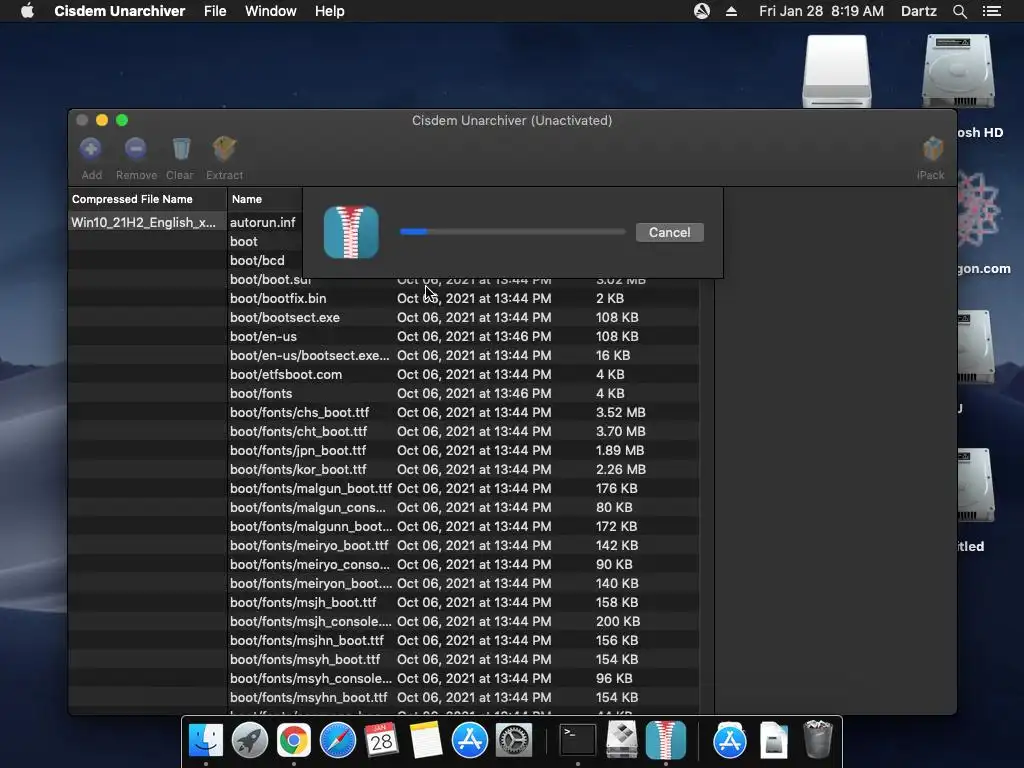Click the Dartz user menu
Image resolution: width=1024 pixels, height=768 pixels.
click(918, 11)
